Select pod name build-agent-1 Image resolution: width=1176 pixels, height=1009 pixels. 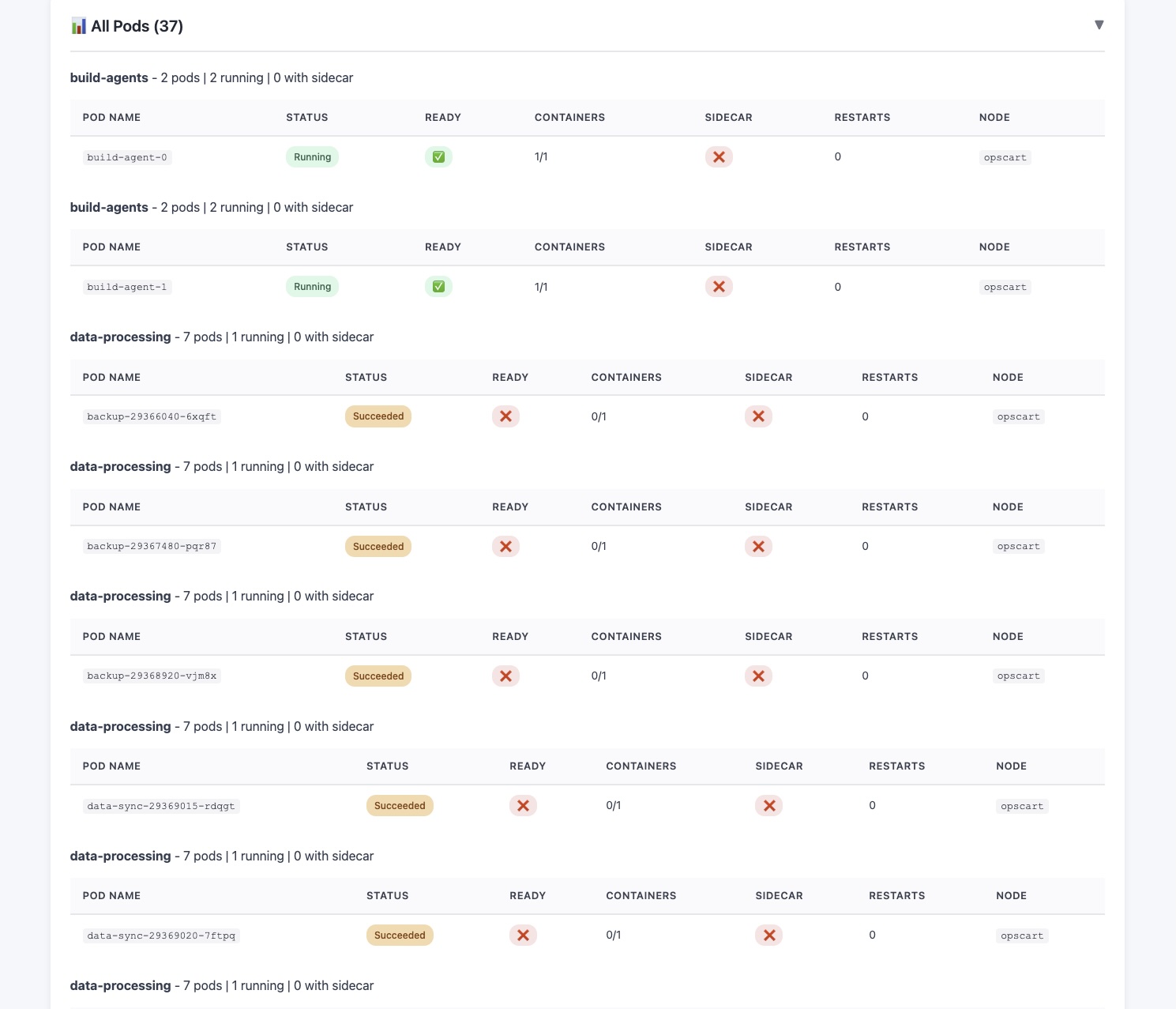tap(127, 287)
